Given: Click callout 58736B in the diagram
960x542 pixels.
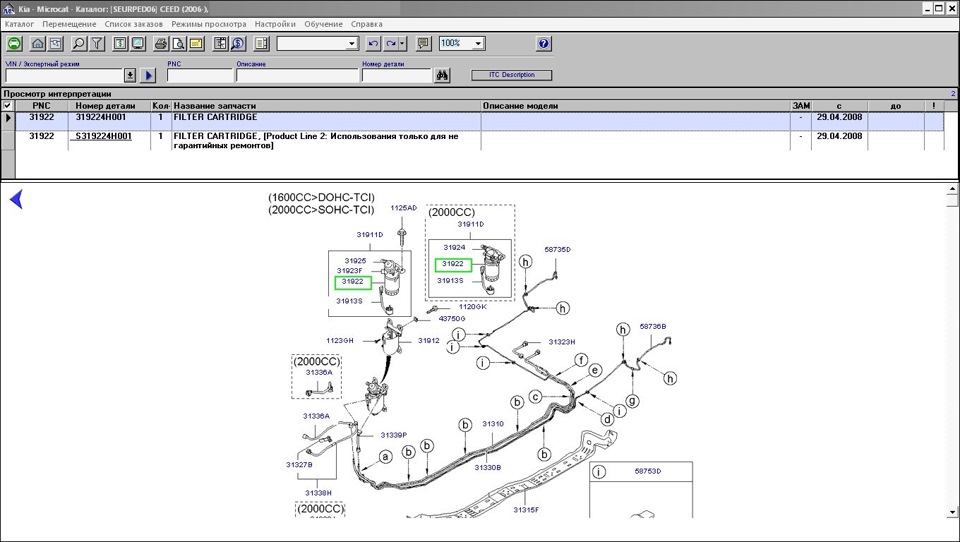Looking at the screenshot, I should click(x=653, y=326).
